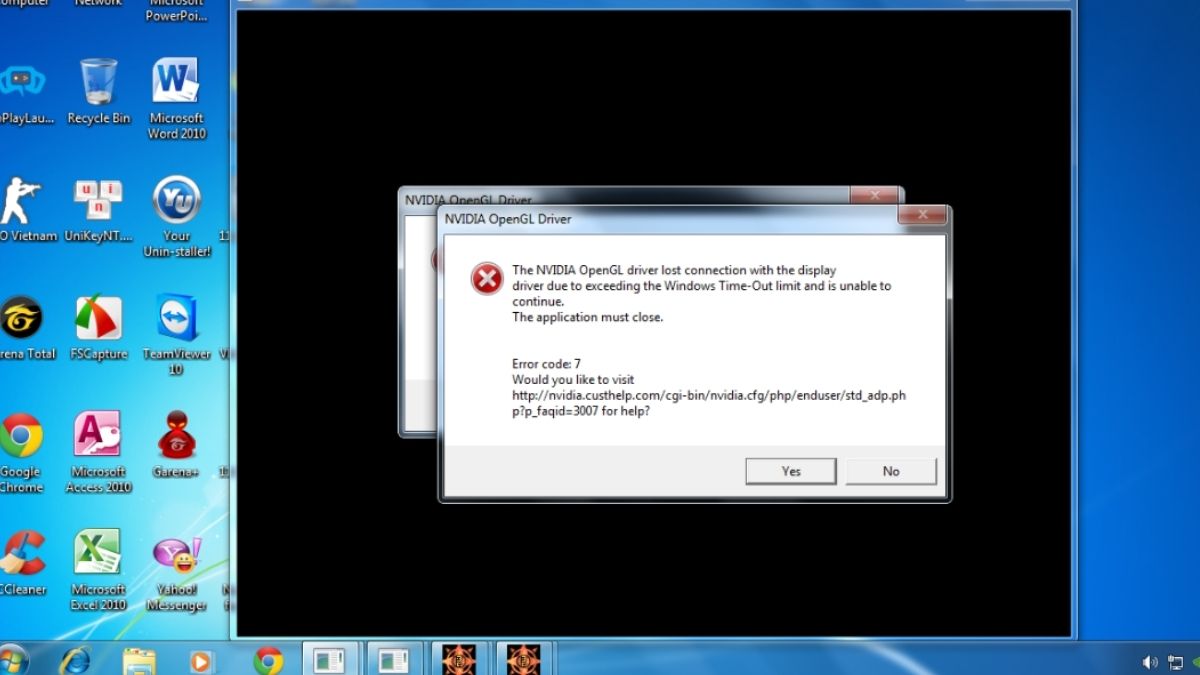The image size is (1200, 675).
Task: Open the Recycle Bin desktop icon
Action: (x=99, y=91)
